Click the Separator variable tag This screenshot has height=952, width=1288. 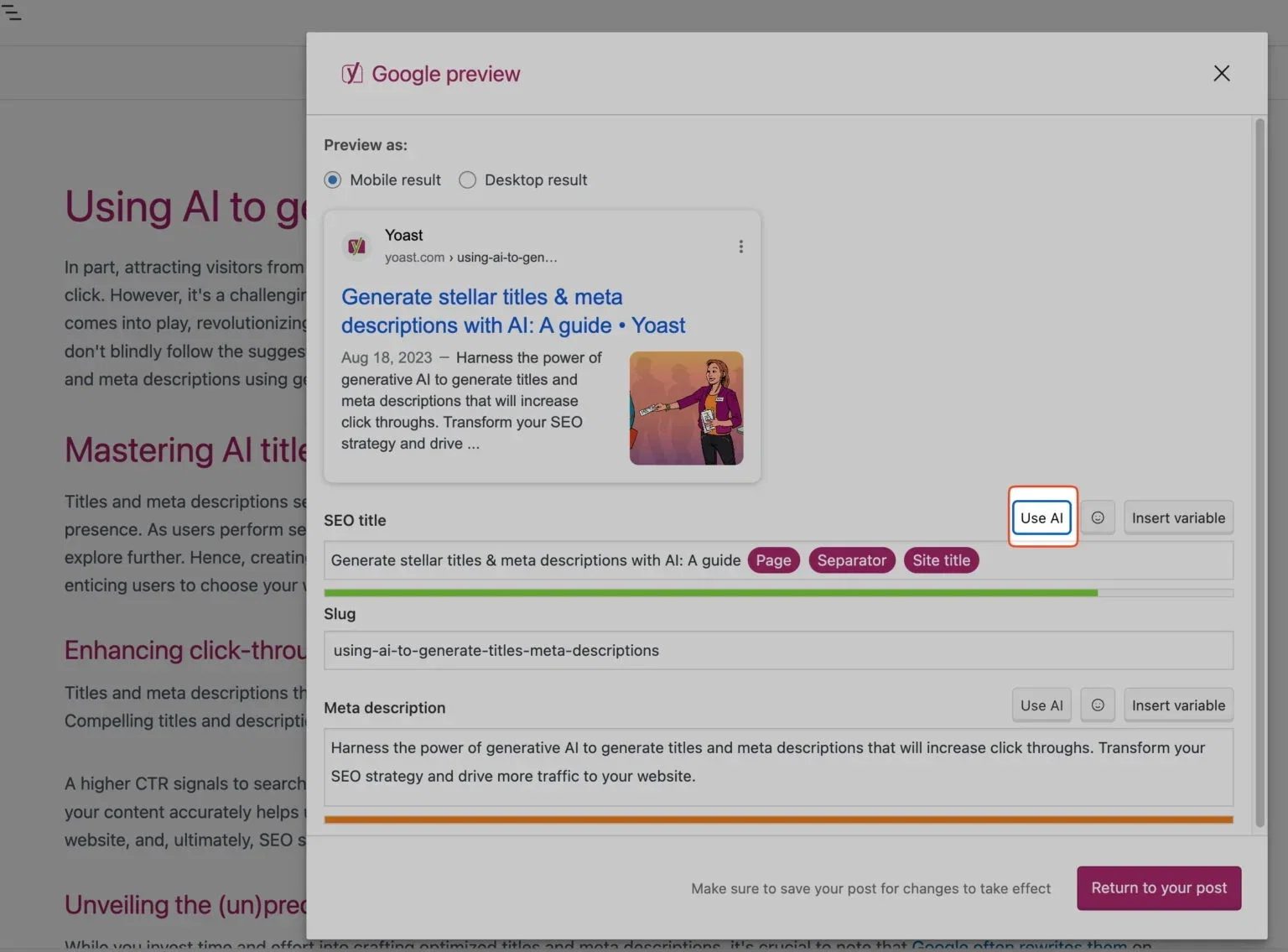[852, 560]
